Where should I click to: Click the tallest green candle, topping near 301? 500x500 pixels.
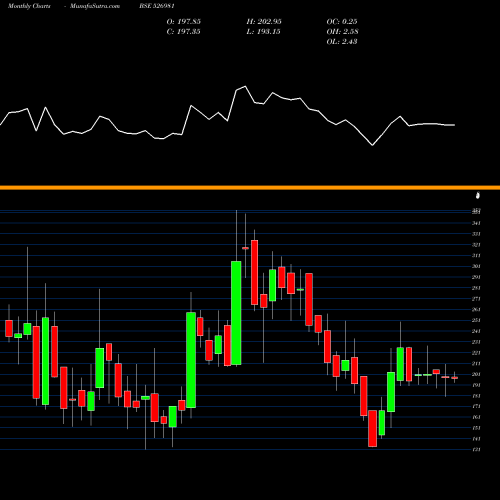(236, 313)
